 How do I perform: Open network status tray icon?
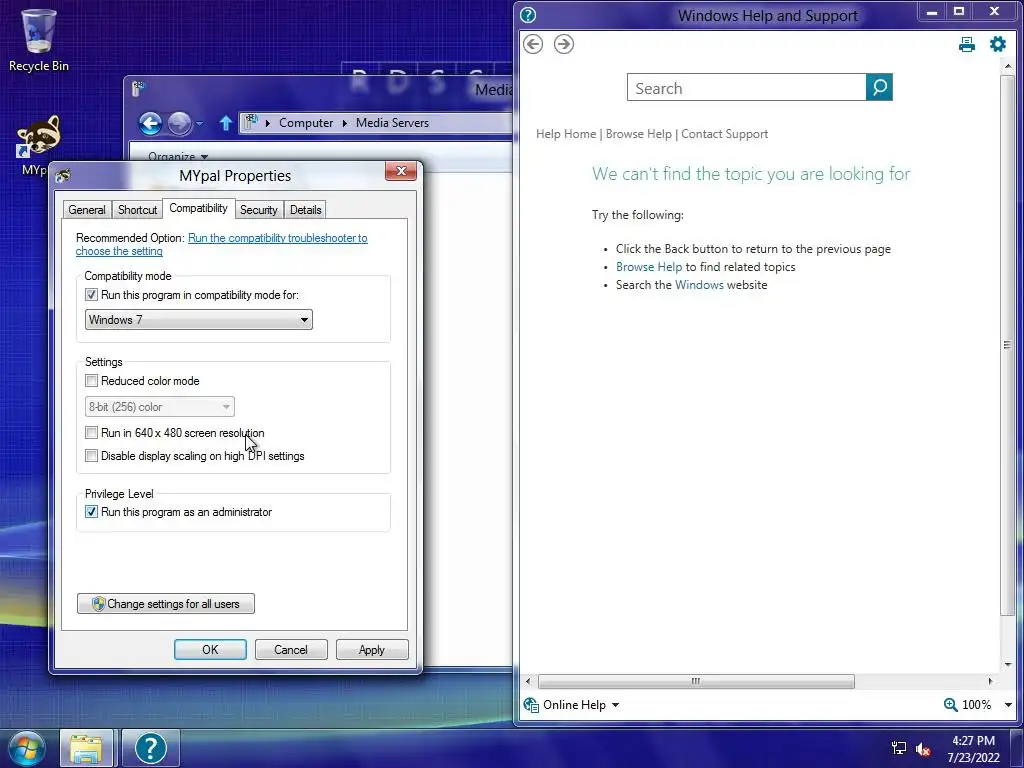pos(899,748)
